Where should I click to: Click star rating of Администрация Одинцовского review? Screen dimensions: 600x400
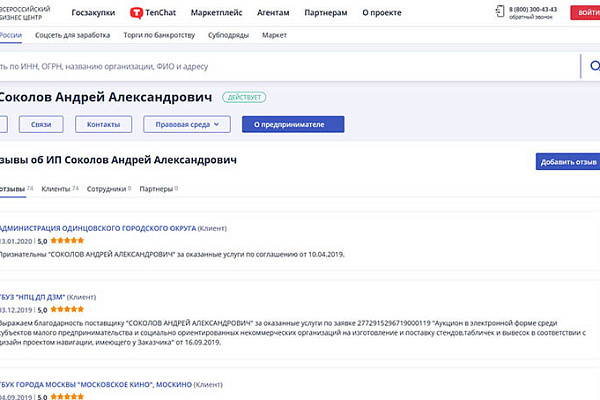(x=68, y=241)
